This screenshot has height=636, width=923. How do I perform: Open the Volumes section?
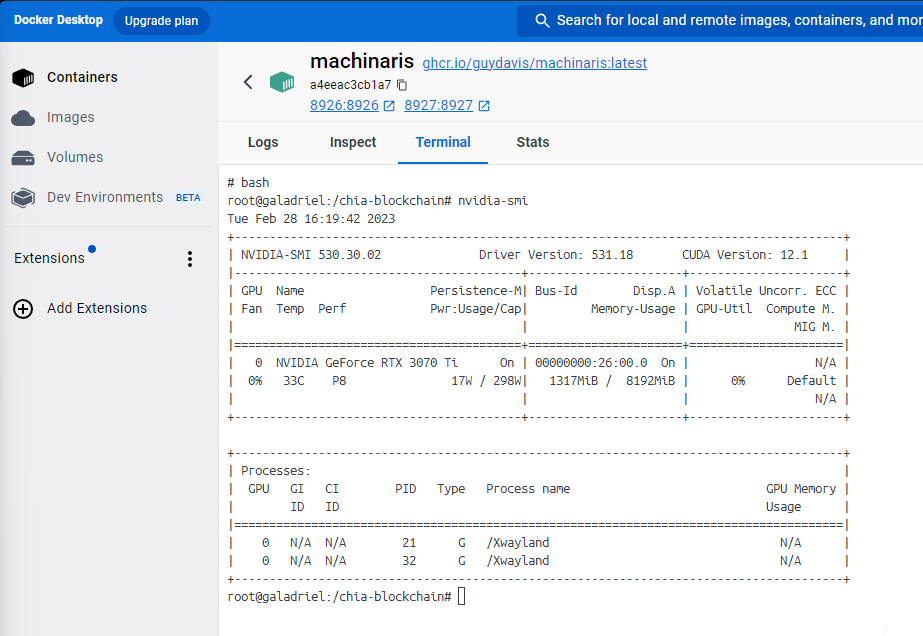point(75,157)
